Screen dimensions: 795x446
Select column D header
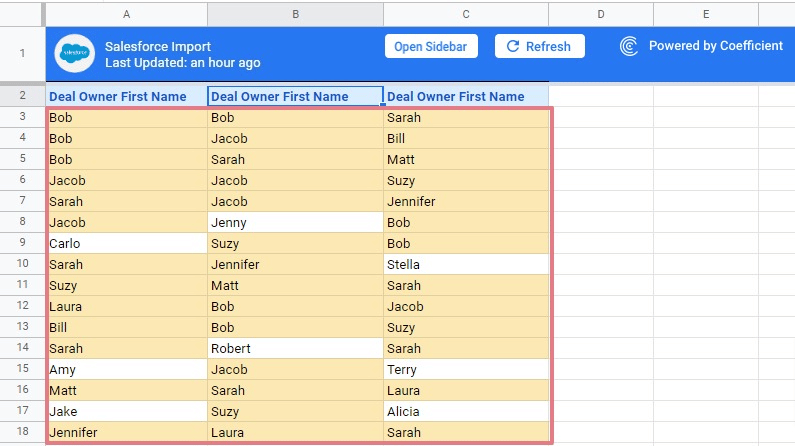pyautogui.click(x=600, y=14)
